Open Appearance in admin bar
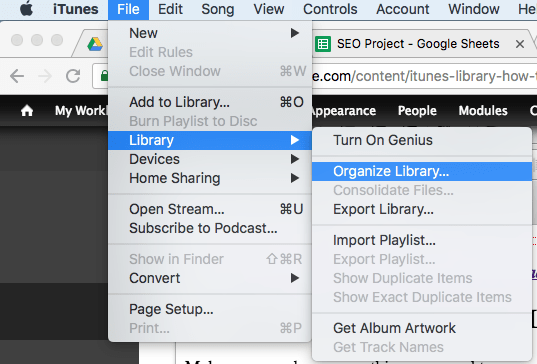This screenshot has height=364, width=537. 344,111
